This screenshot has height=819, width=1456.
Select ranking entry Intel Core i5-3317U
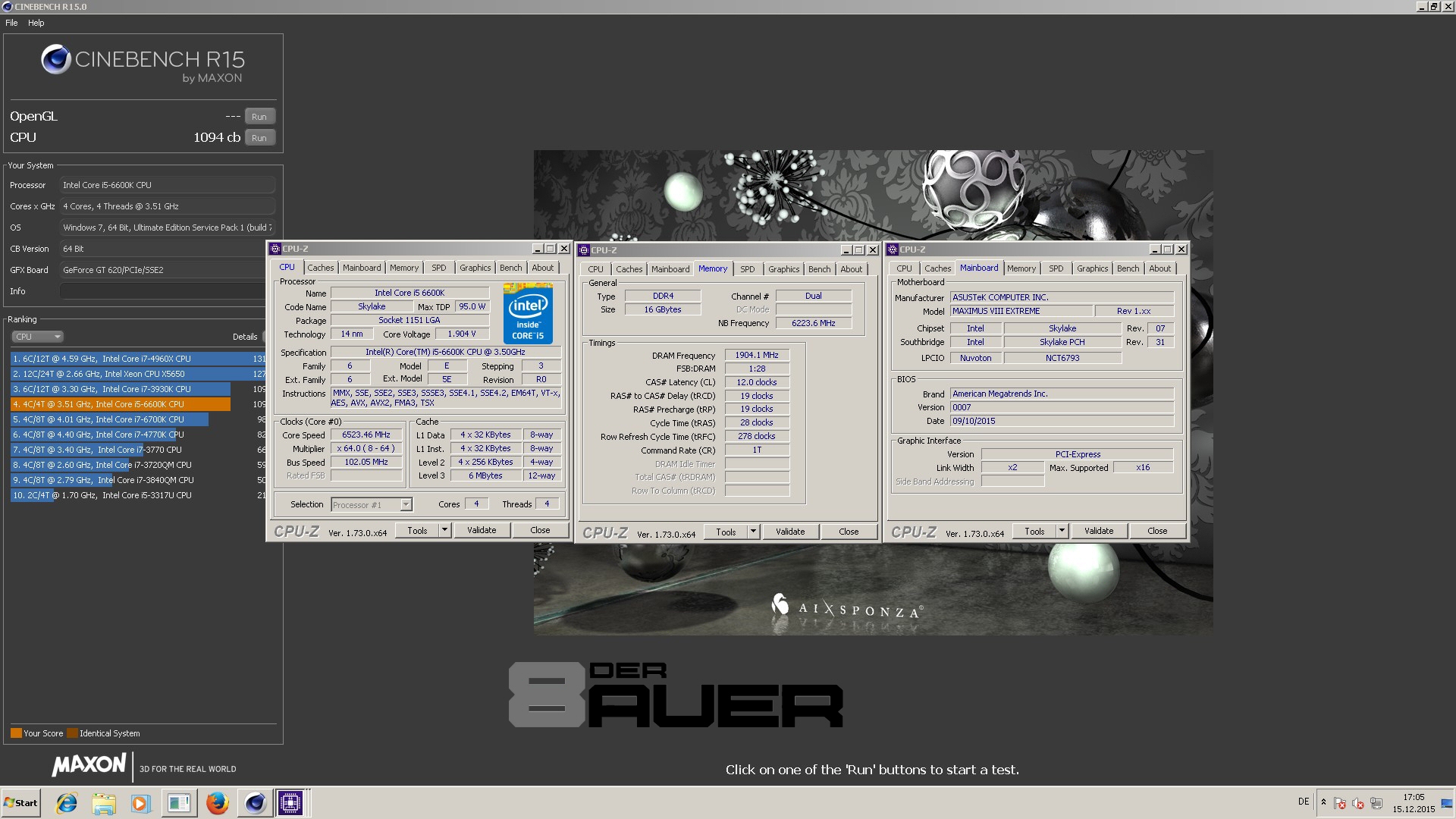[x=138, y=495]
